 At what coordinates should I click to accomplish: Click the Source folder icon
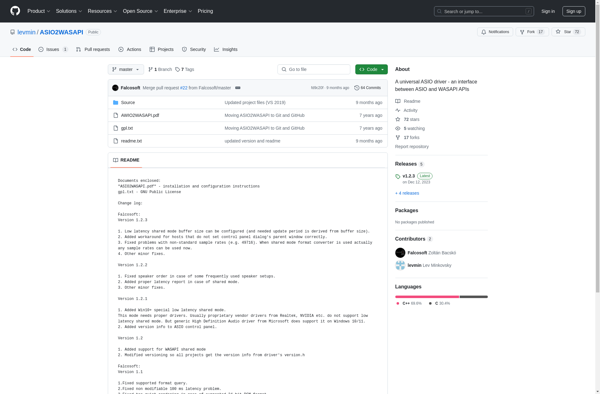click(x=116, y=103)
